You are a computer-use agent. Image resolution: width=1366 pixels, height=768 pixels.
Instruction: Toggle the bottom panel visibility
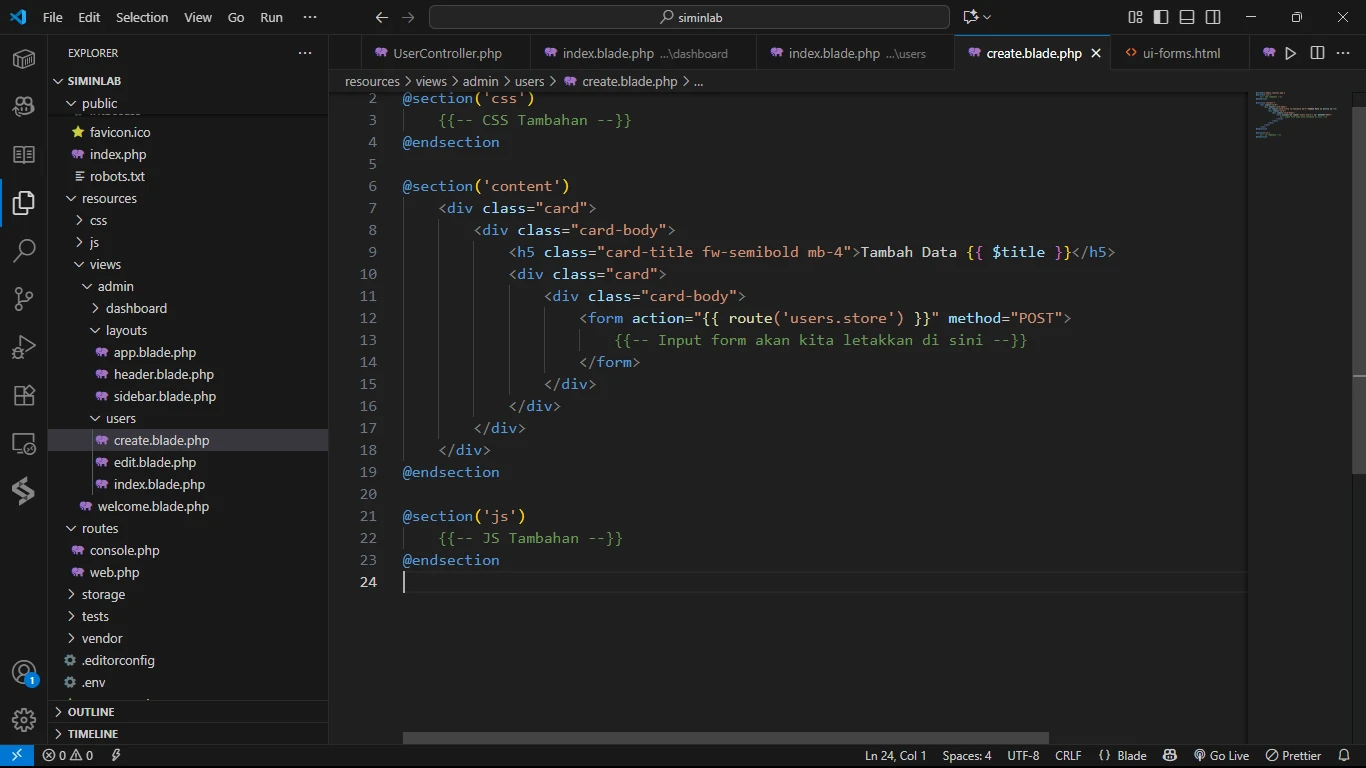1187,17
